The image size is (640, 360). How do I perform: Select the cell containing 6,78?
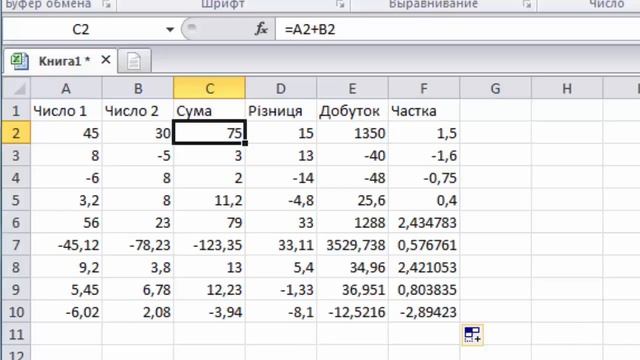click(x=138, y=289)
